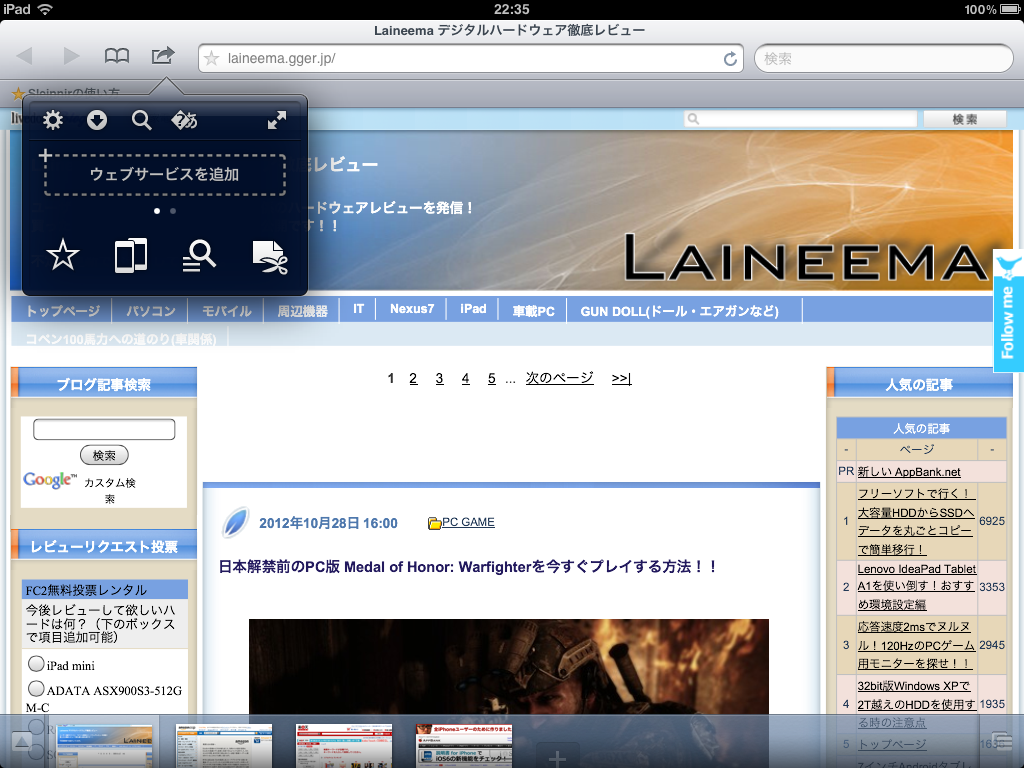Tap the up-arrow icon at bottom left

tap(22, 743)
